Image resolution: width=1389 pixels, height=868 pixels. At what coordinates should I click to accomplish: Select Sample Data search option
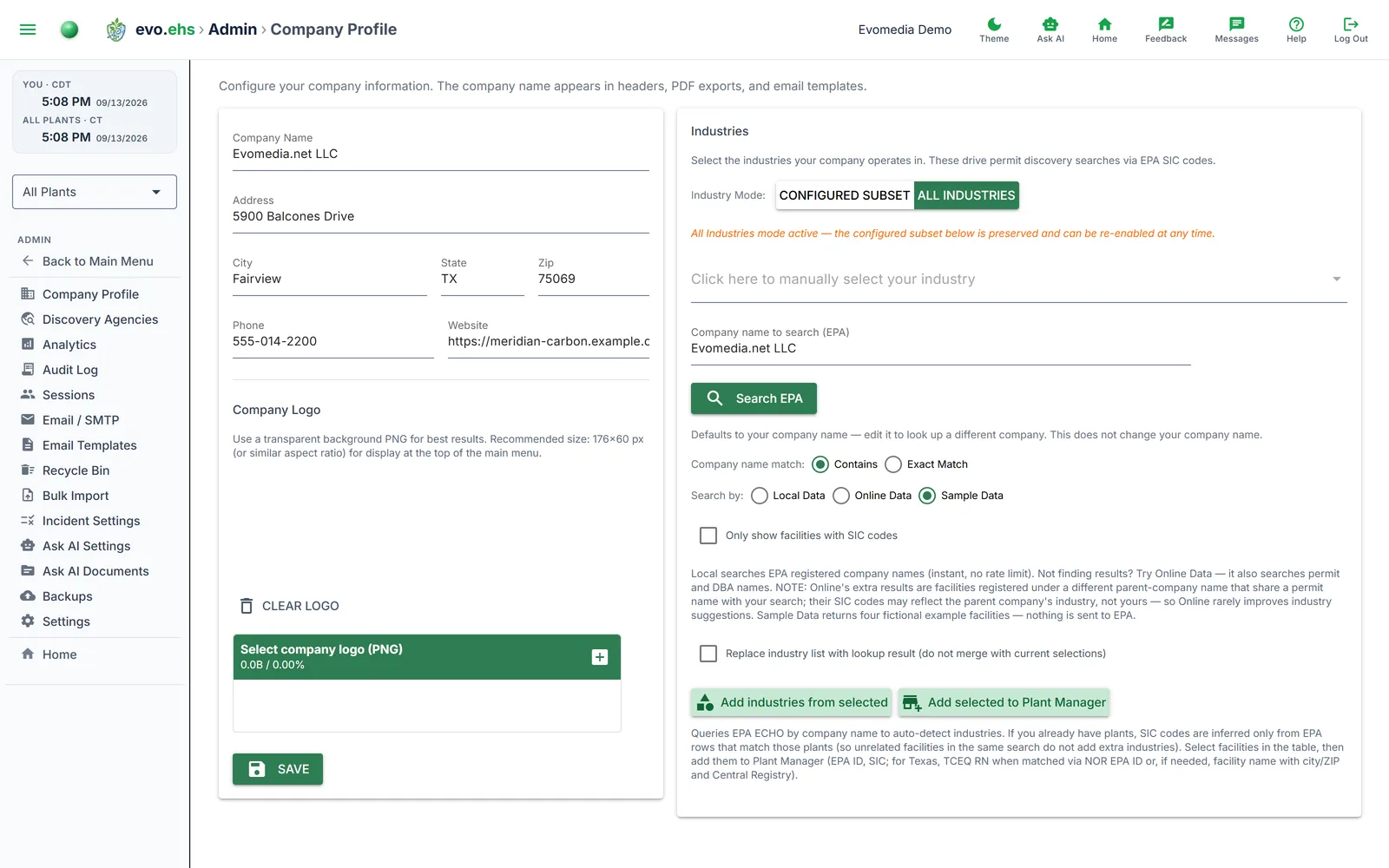[x=927, y=496]
